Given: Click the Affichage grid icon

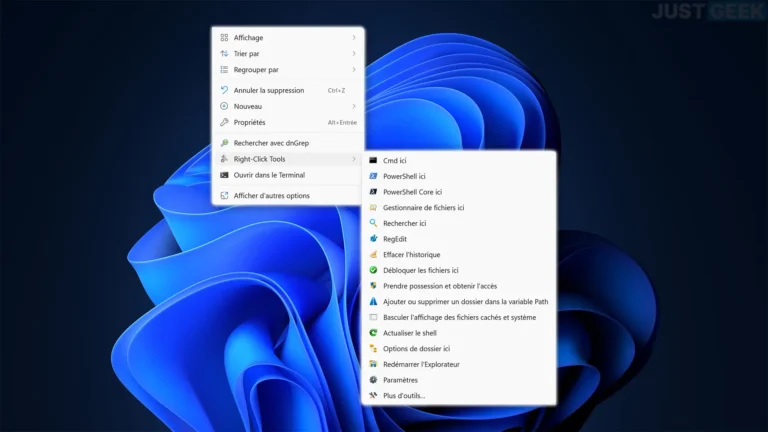Looking at the screenshot, I should [x=224, y=38].
